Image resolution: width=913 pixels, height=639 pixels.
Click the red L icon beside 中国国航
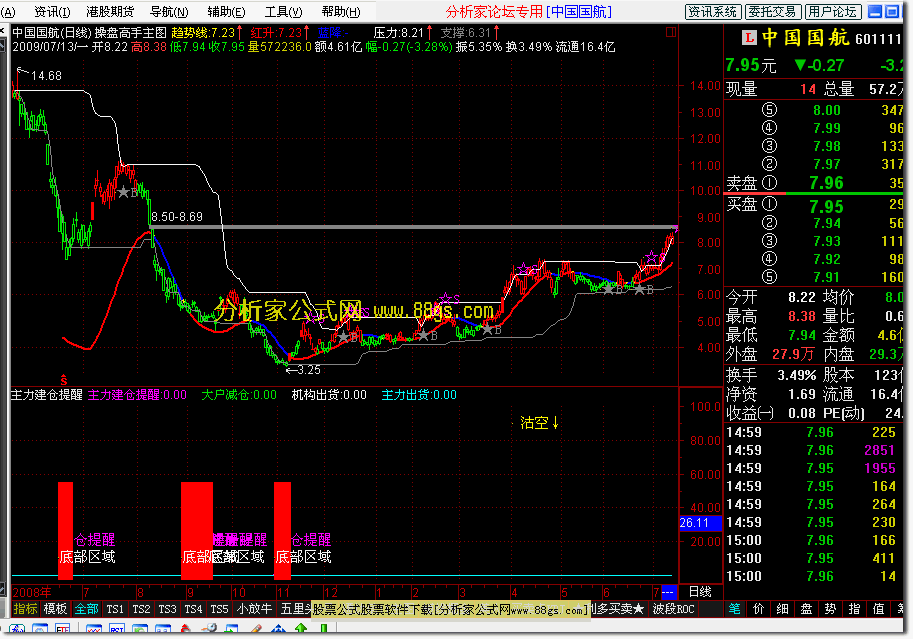click(749, 38)
